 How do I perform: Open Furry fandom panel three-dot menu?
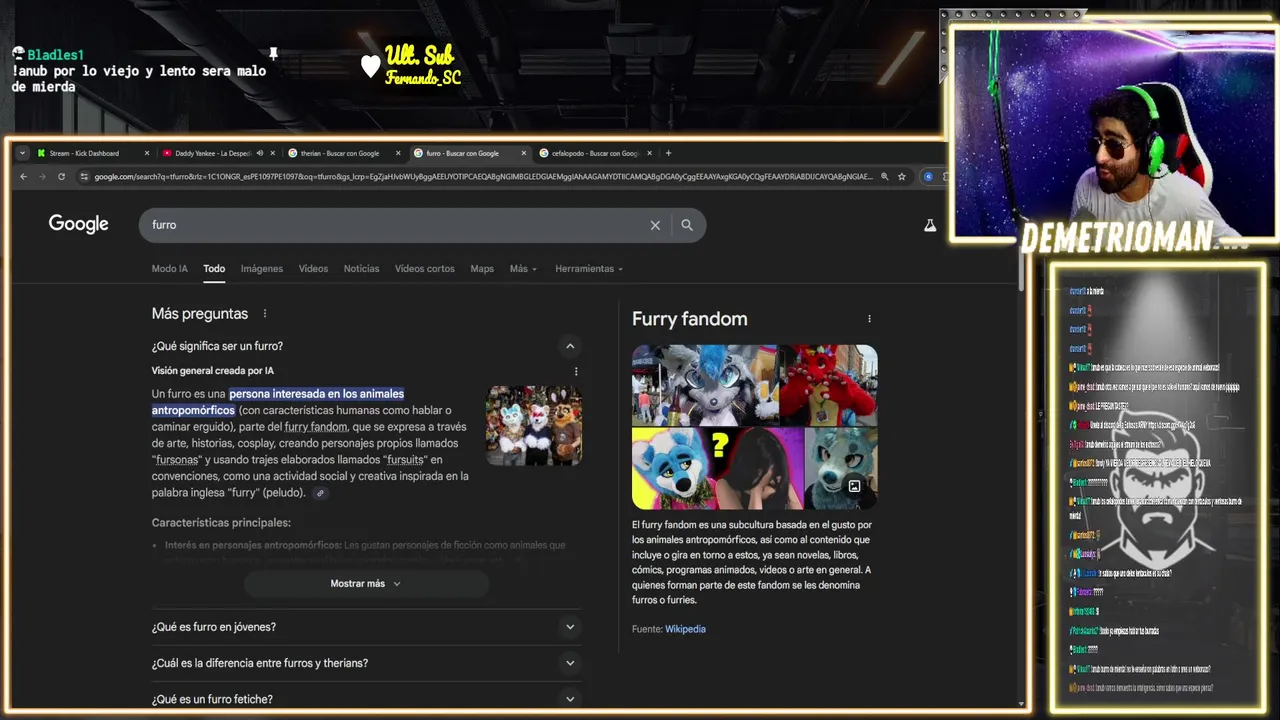(x=869, y=319)
